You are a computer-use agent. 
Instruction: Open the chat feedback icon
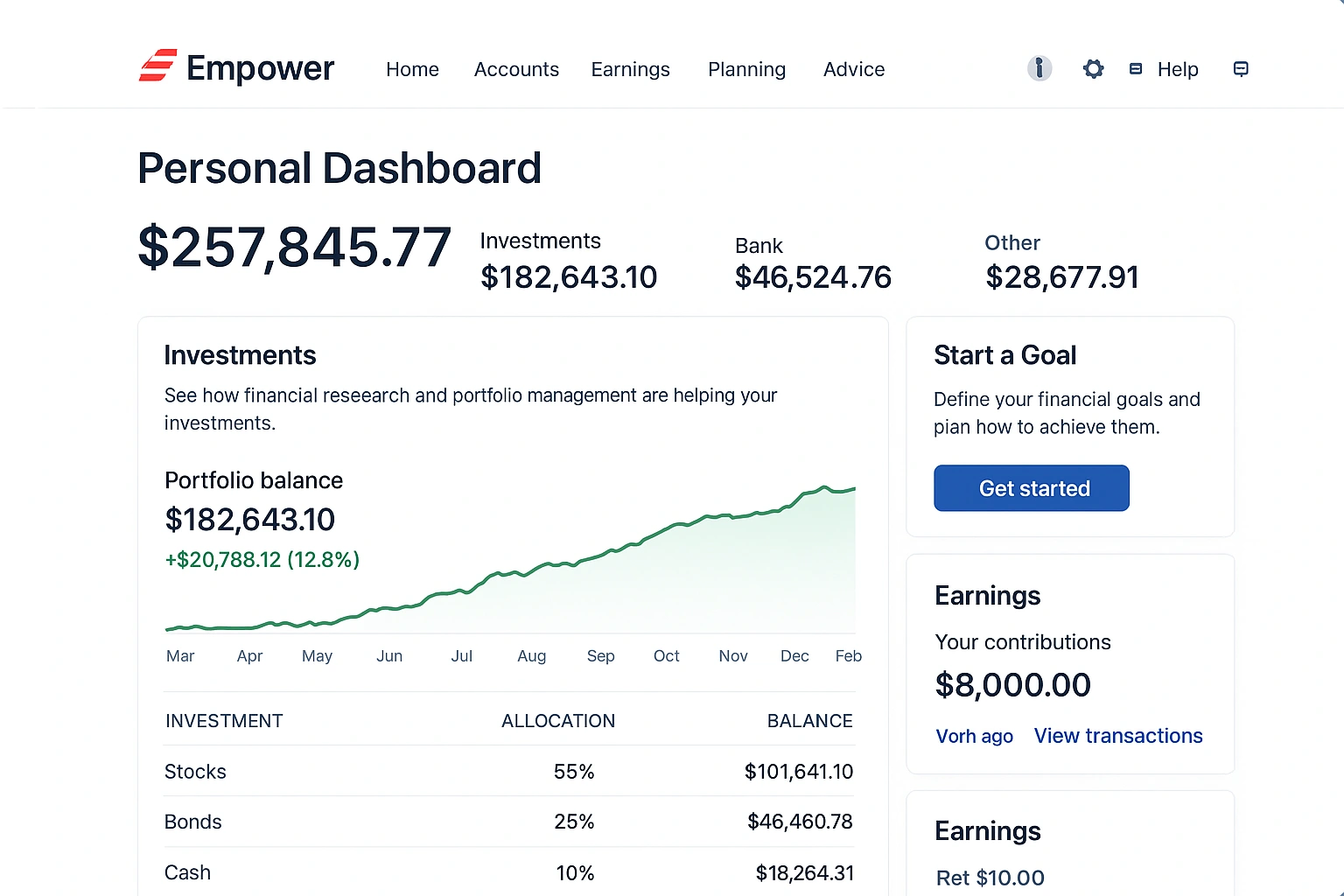point(1241,69)
